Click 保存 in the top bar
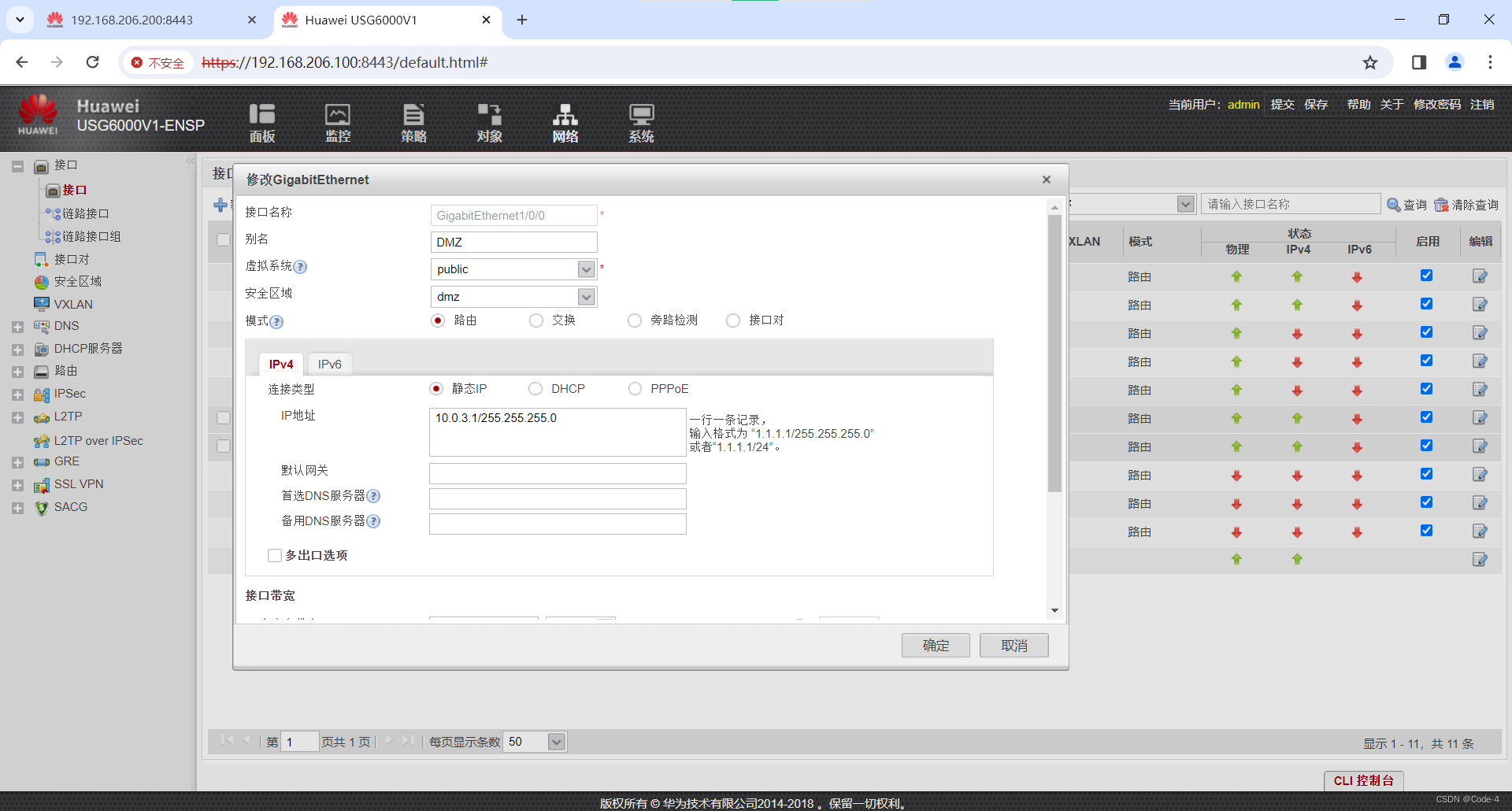This screenshot has height=811, width=1512. [x=1316, y=105]
